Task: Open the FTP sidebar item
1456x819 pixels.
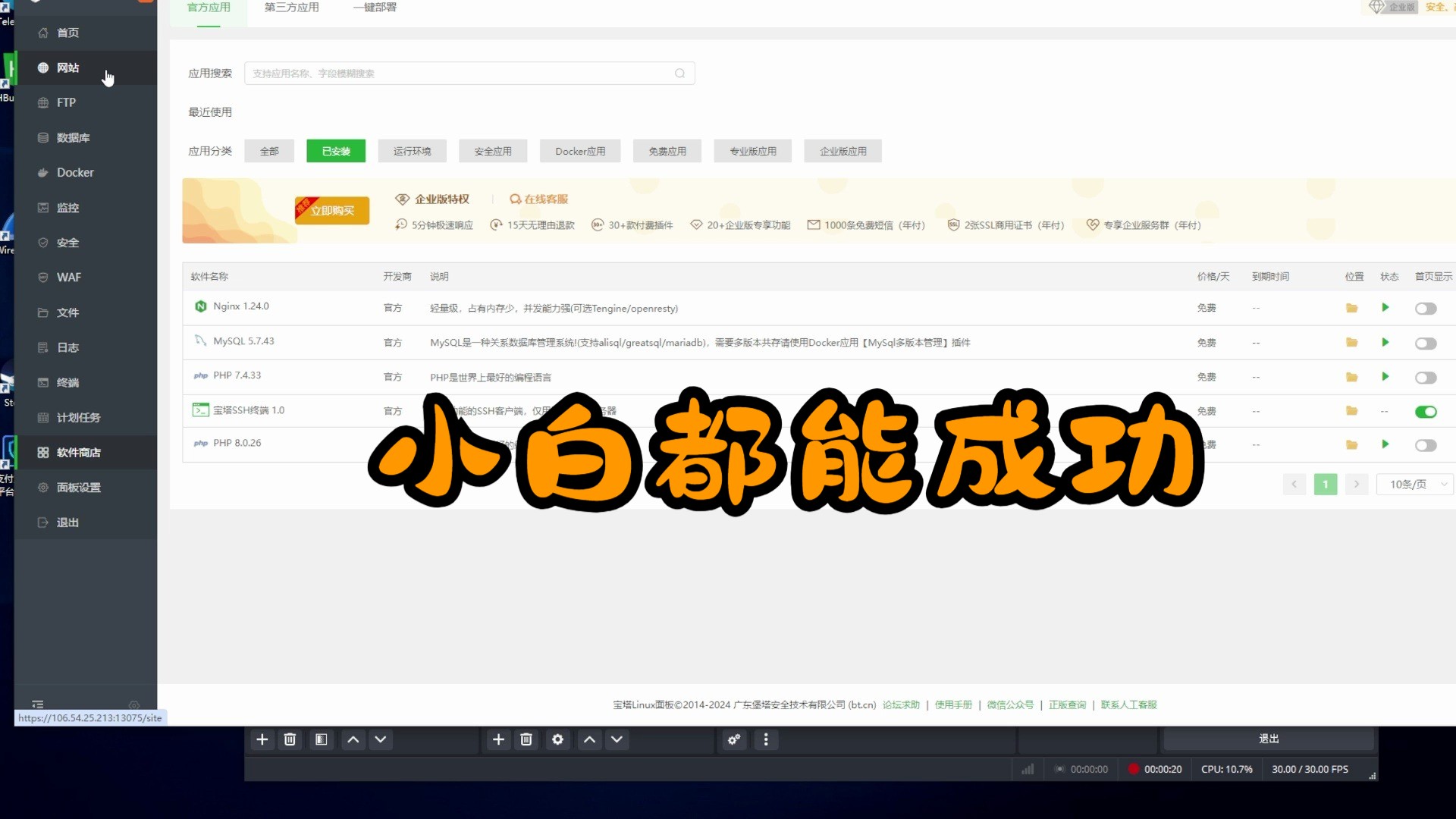Action: 85,102
